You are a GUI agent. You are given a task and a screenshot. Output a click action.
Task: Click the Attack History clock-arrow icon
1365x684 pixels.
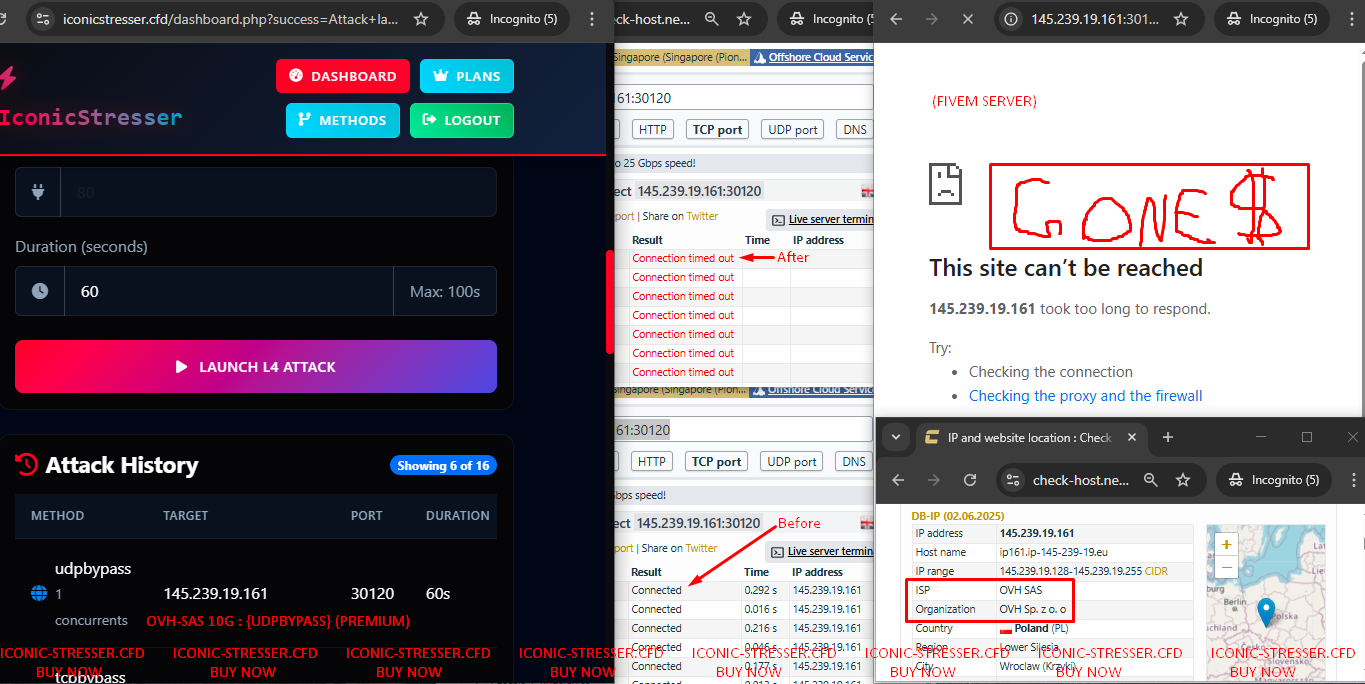[27, 464]
